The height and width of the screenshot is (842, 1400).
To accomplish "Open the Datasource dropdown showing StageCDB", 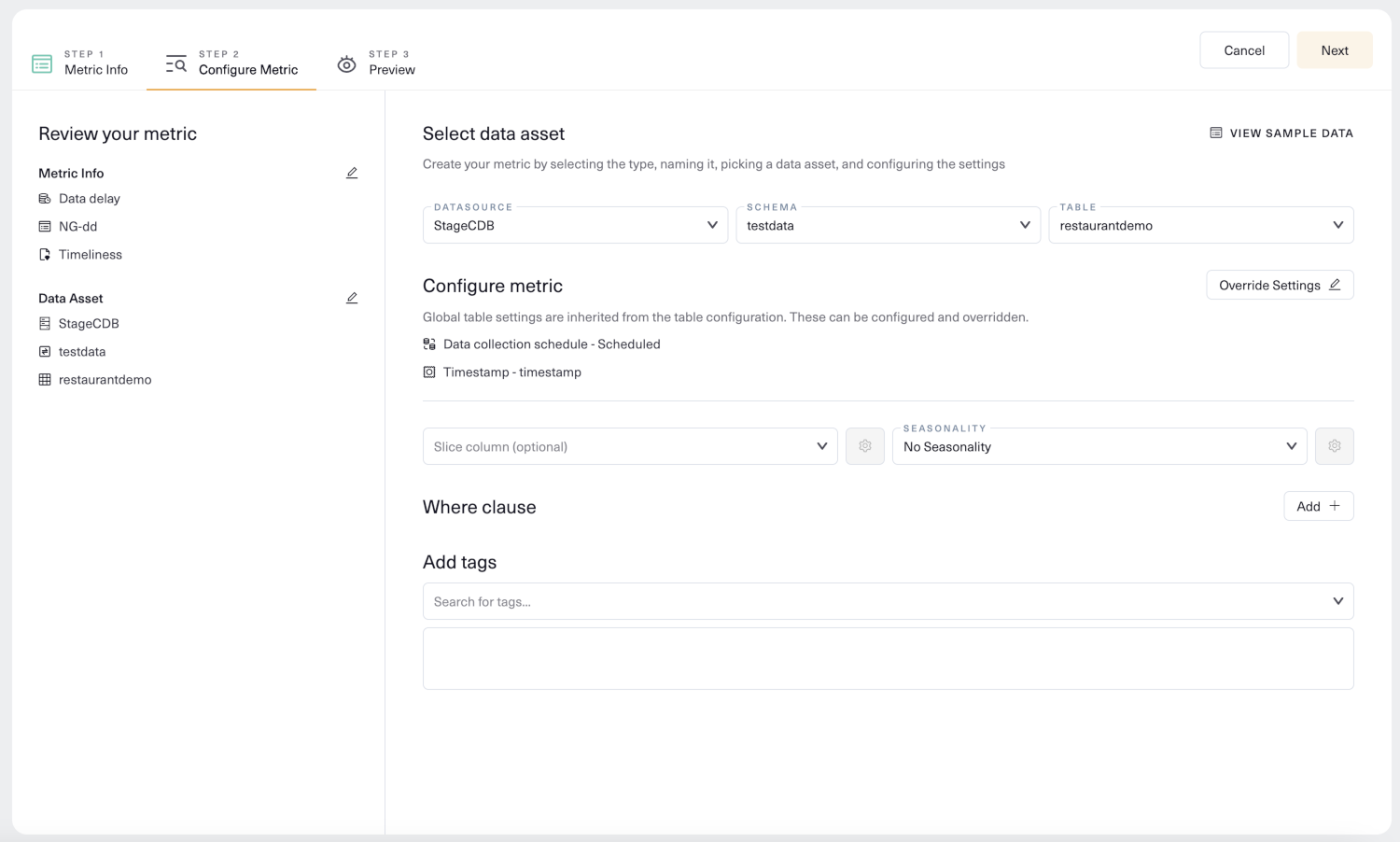I will 575,225.
